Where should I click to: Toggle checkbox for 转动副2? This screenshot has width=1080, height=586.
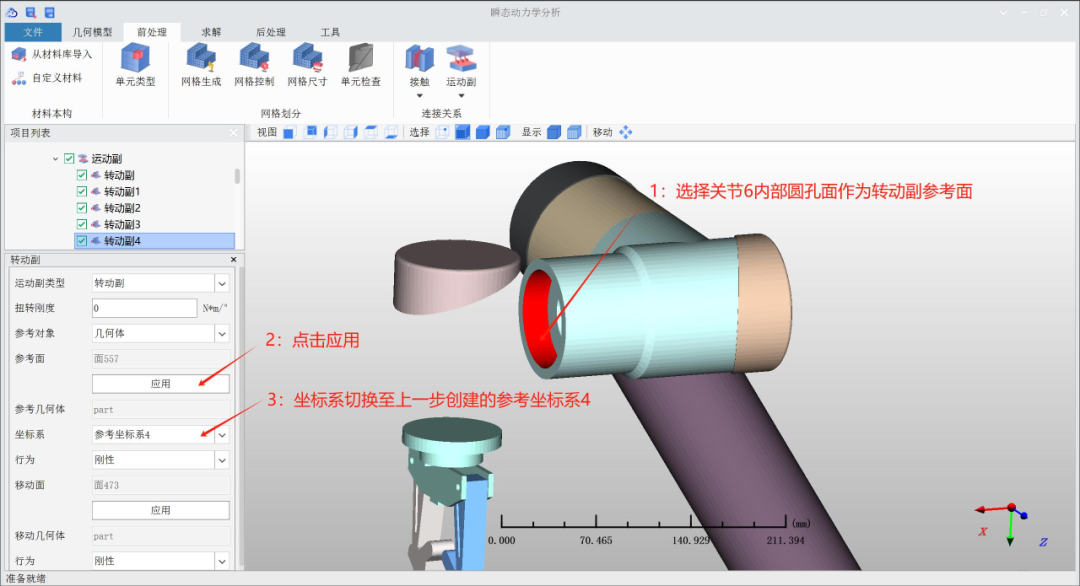tap(82, 208)
